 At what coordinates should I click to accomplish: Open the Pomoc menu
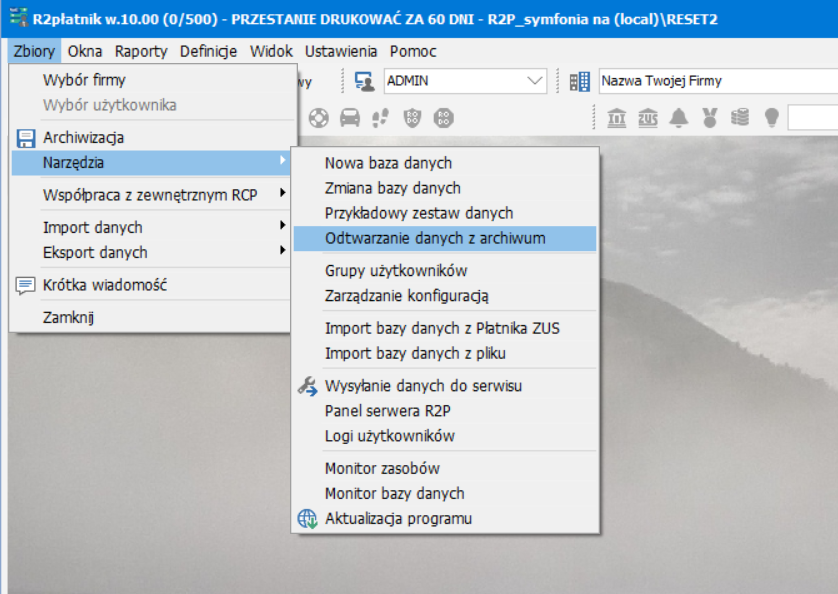point(413,51)
